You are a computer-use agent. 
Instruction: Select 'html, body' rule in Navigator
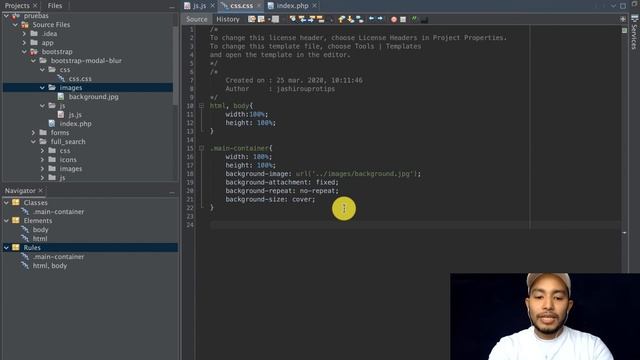[x=49, y=266]
